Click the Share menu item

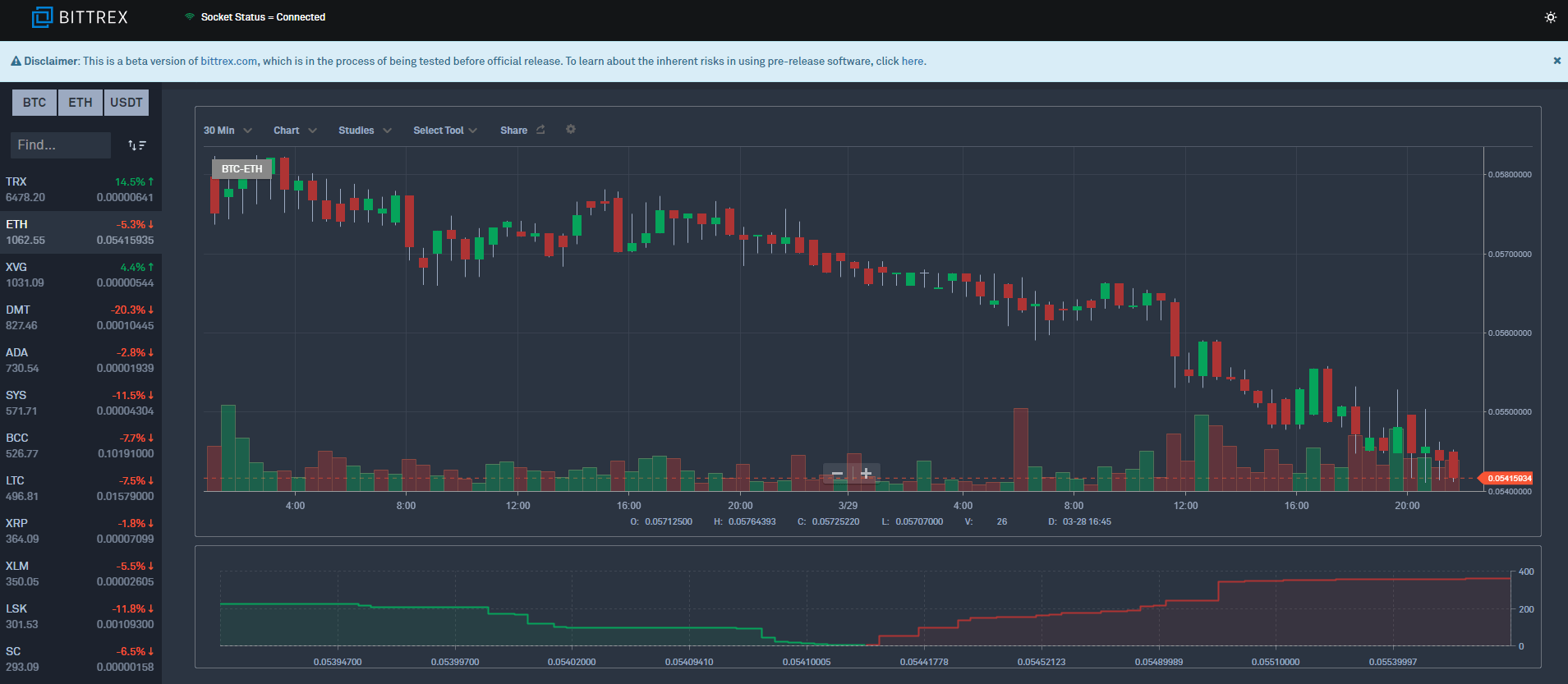[513, 131]
